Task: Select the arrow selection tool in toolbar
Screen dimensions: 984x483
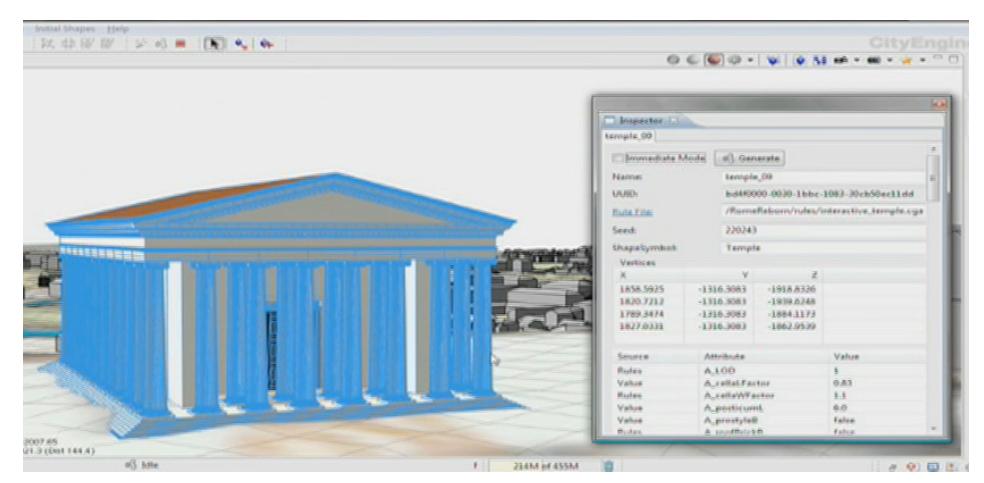Action: pos(214,43)
